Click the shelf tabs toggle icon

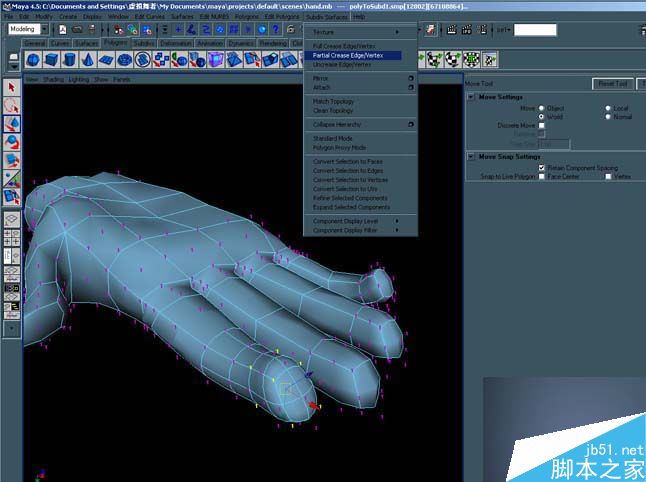coord(14,56)
